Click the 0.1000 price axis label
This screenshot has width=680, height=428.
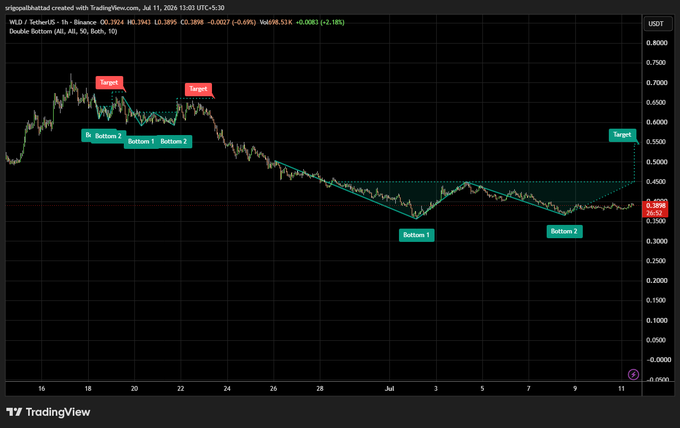point(657,321)
